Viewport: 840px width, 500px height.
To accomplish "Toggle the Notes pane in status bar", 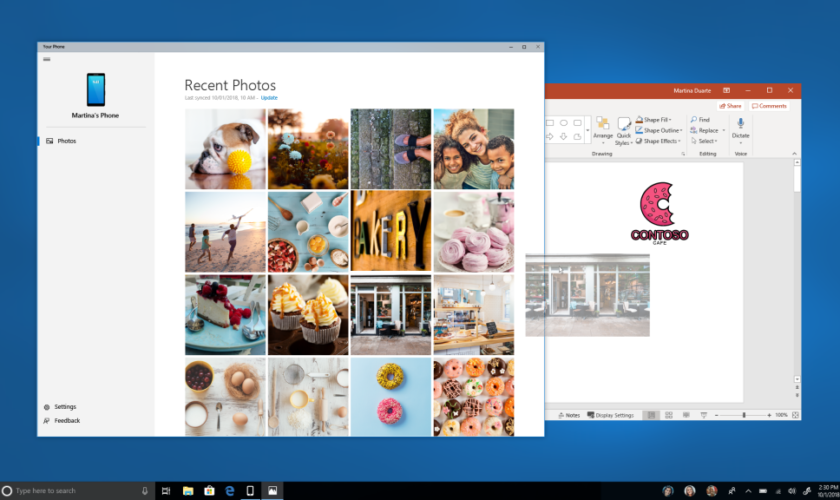I will (570, 415).
